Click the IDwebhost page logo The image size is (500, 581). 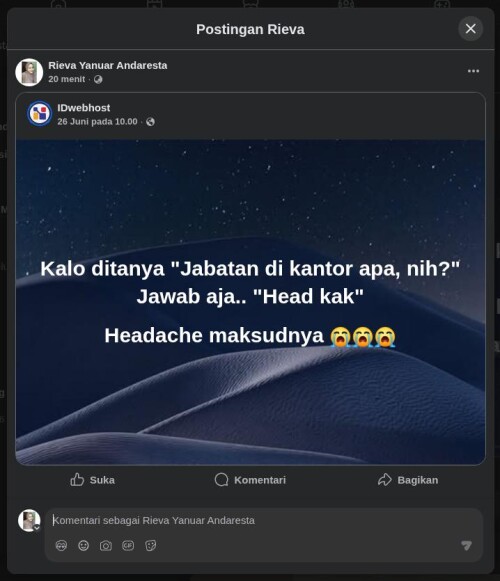40,113
